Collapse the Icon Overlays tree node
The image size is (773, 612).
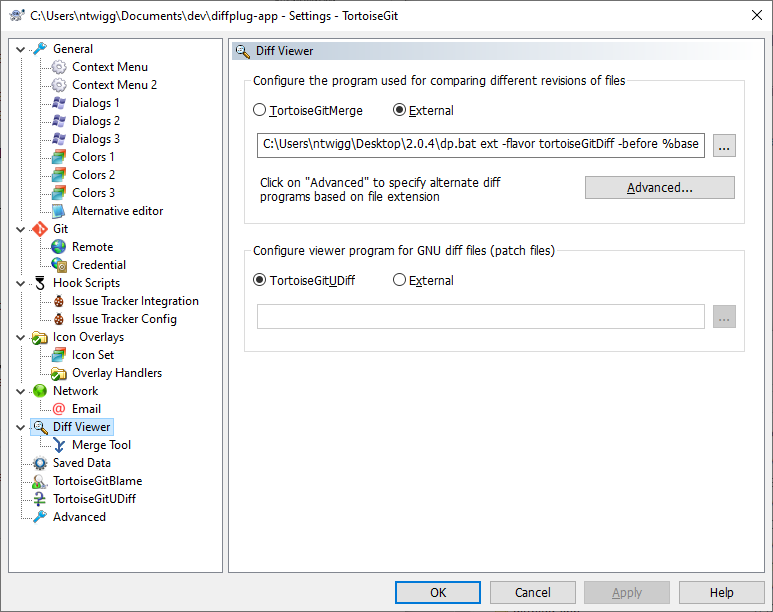pos(21,337)
